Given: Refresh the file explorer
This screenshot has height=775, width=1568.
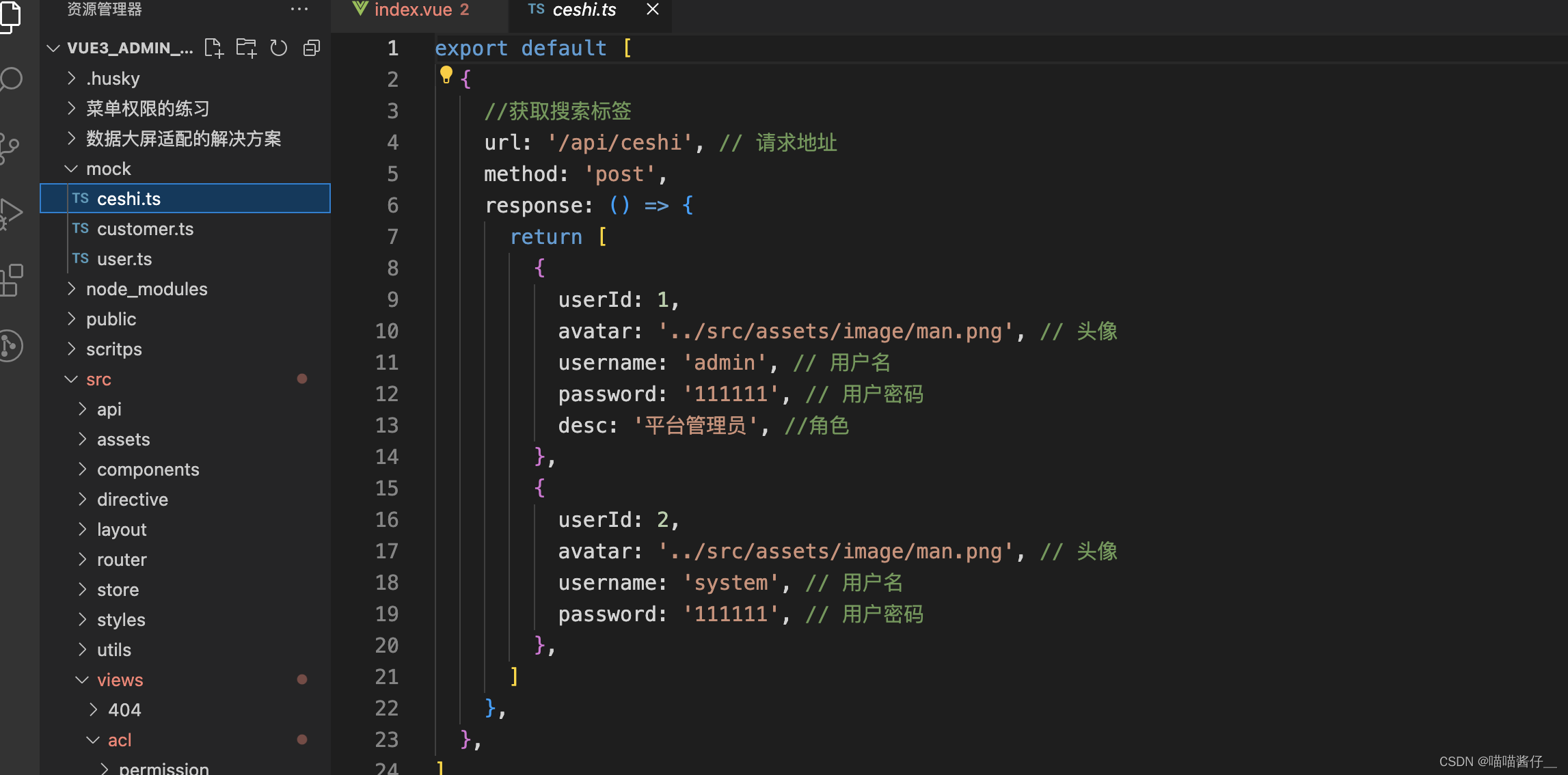Looking at the screenshot, I should click(278, 48).
